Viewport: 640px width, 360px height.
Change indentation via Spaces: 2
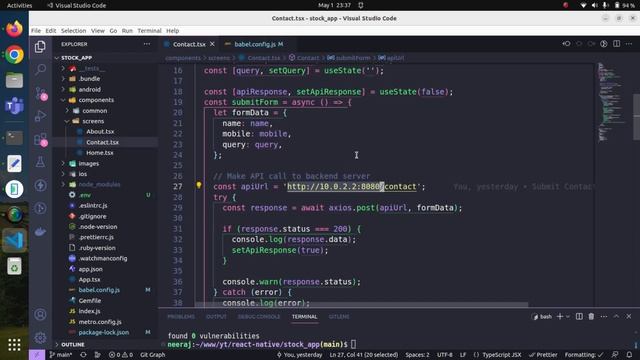click(417, 355)
